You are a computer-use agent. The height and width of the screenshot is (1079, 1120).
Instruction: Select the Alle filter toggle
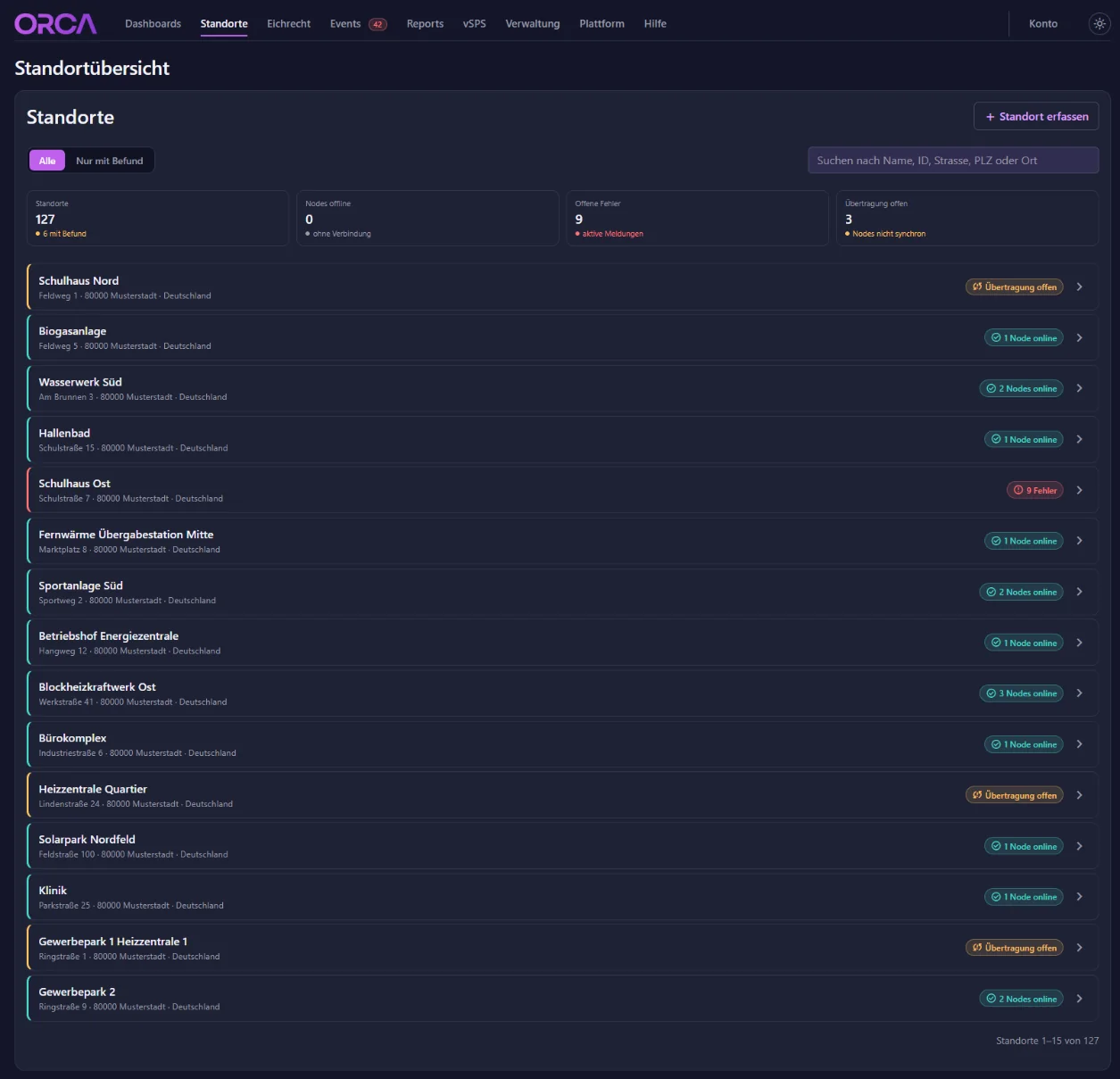click(47, 161)
